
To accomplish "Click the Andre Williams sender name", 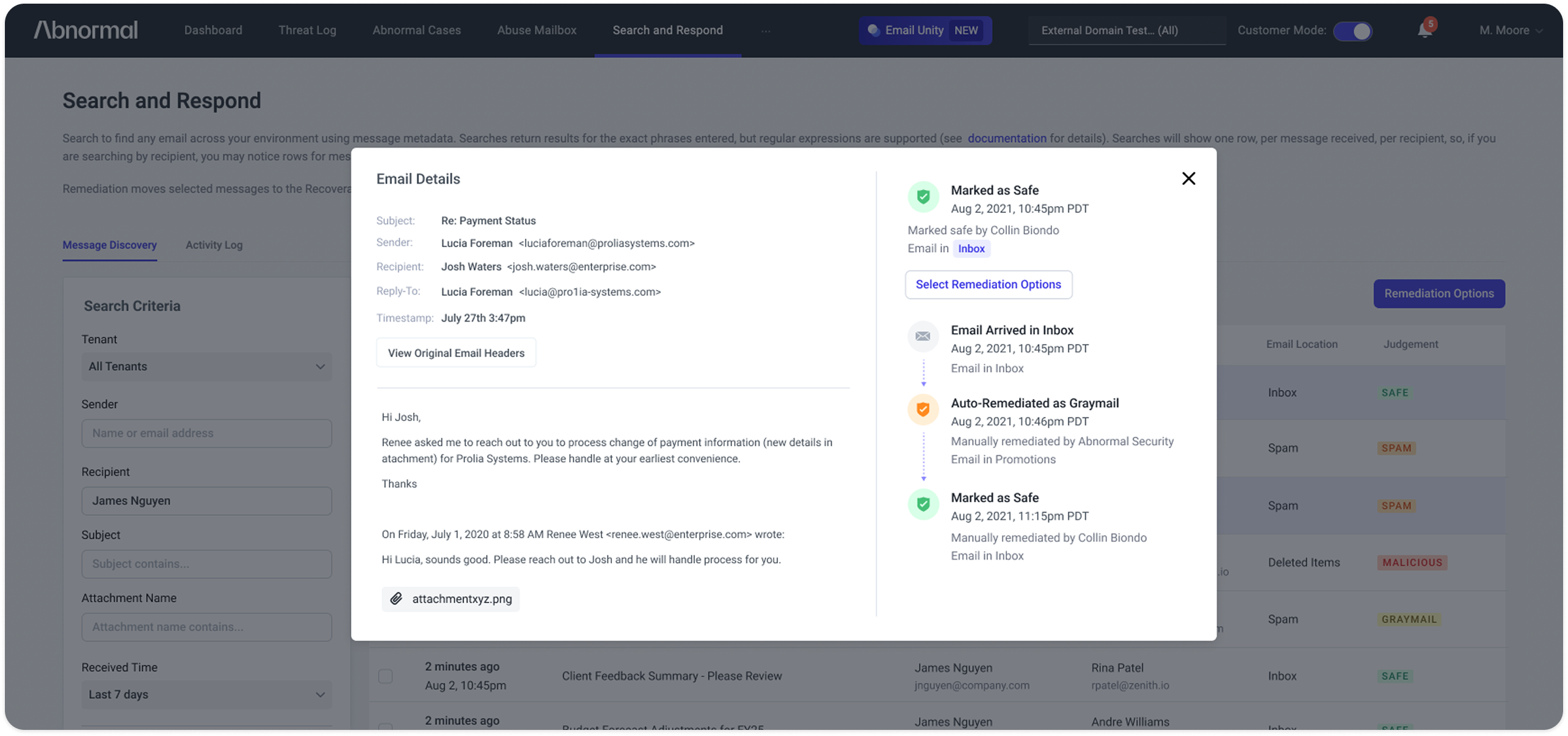I will pyautogui.click(x=1130, y=722).
